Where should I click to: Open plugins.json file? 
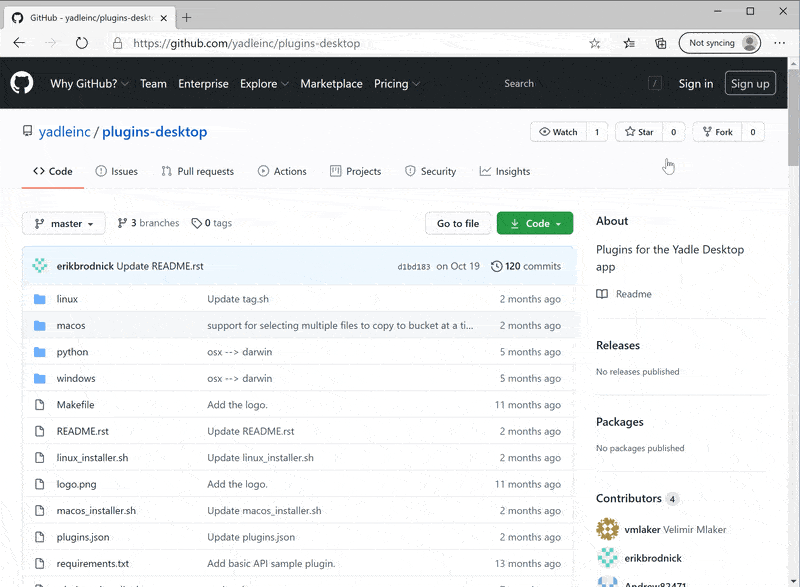tap(83, 538)
